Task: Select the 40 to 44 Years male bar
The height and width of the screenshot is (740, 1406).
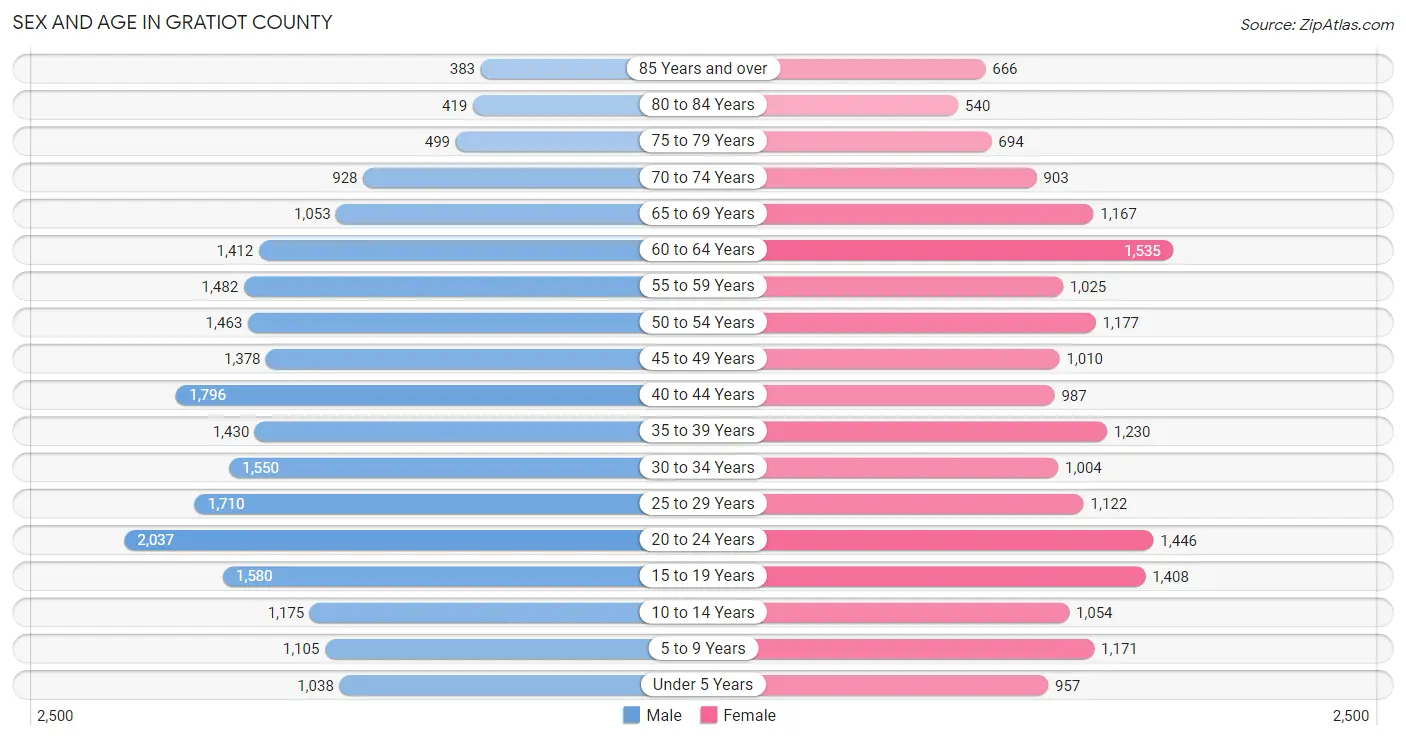Action: (439, 395)
